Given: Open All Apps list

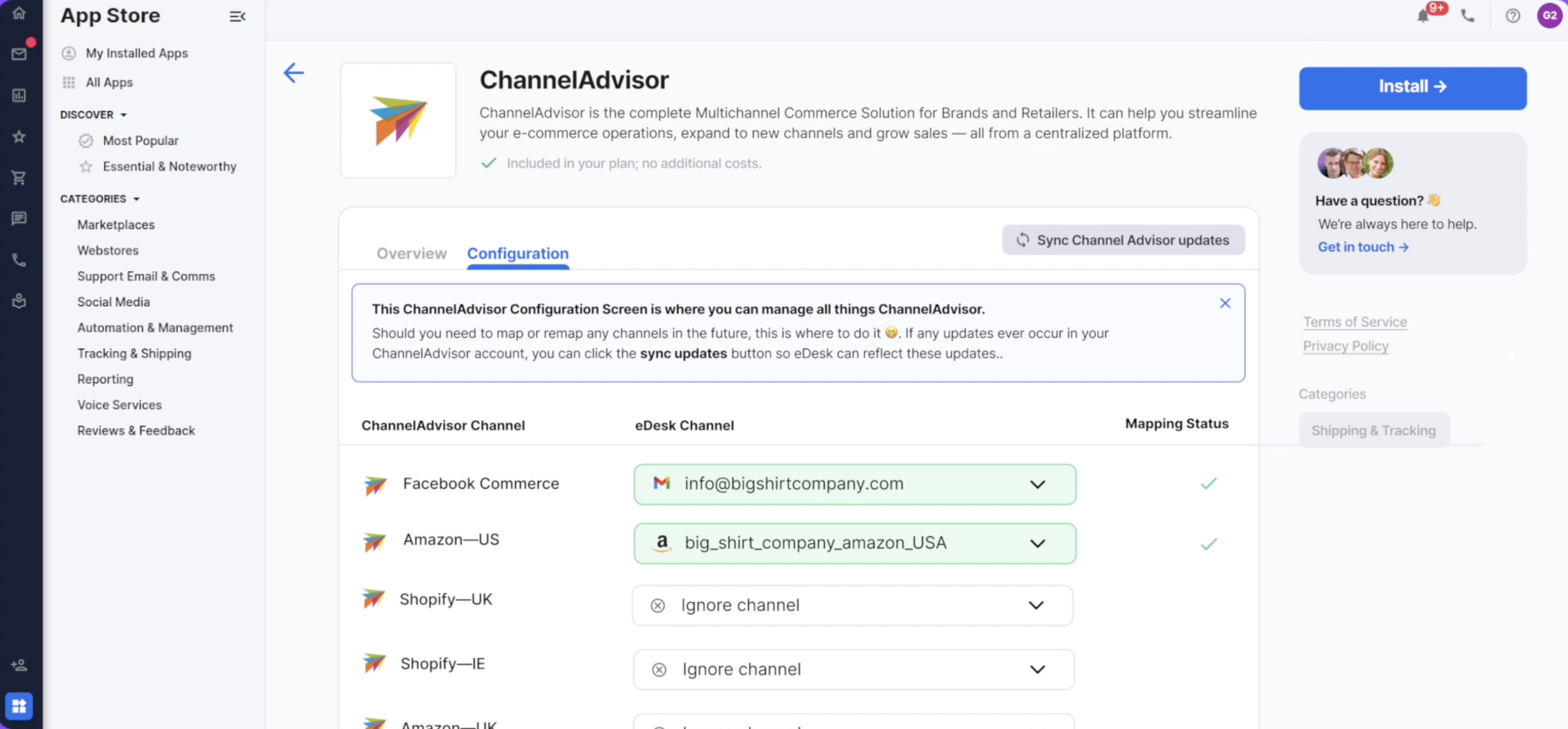Looking at the screenshot, I should [x=109, y=82].
